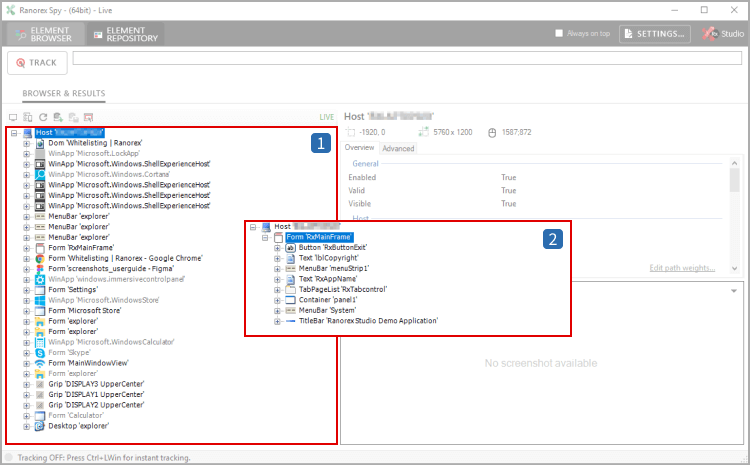Expand Desktop 'explorer' tree node
This screenshot has width=750, height=465.
coord(26,426)
